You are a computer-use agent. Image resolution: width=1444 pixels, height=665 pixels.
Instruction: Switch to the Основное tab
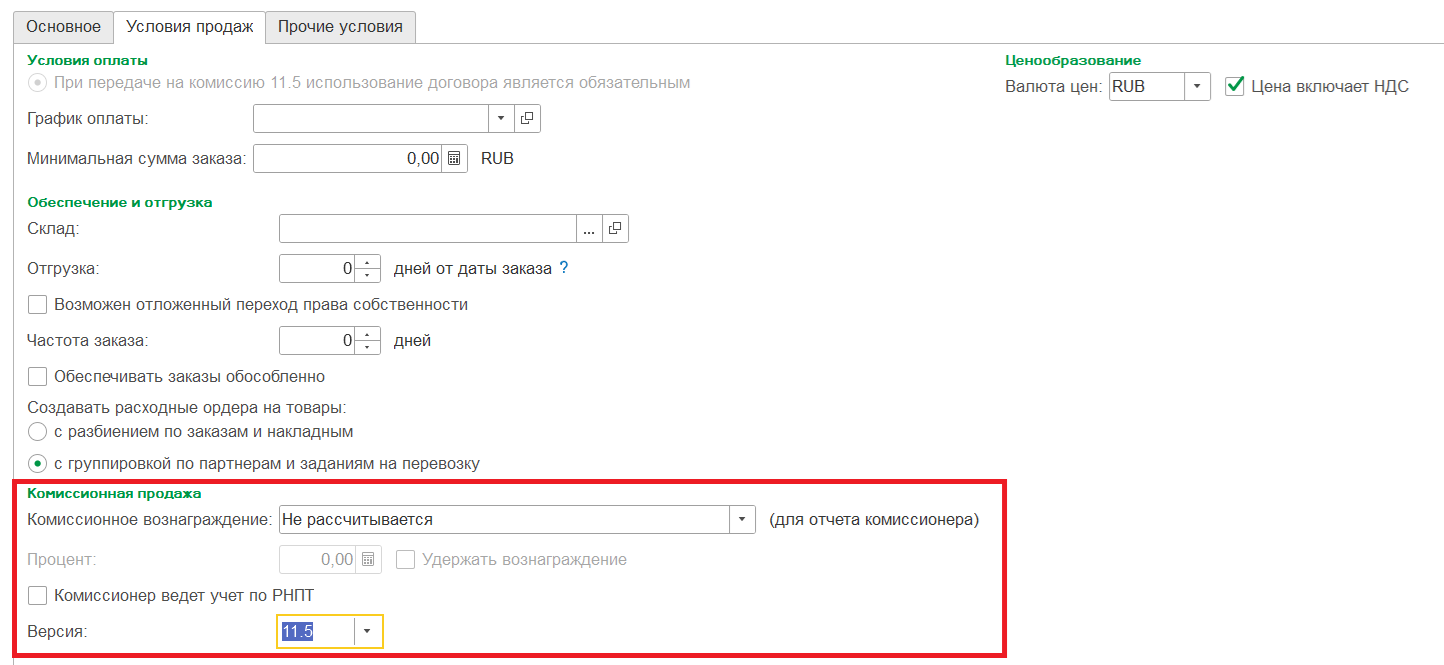63,27
